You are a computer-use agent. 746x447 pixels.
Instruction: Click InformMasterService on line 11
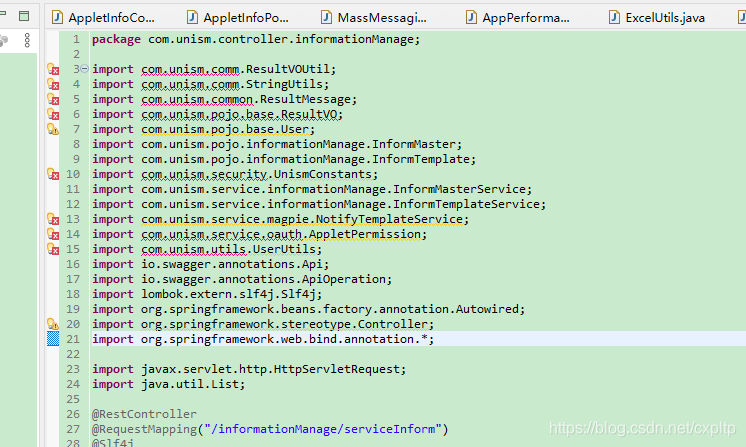[460, 189]
